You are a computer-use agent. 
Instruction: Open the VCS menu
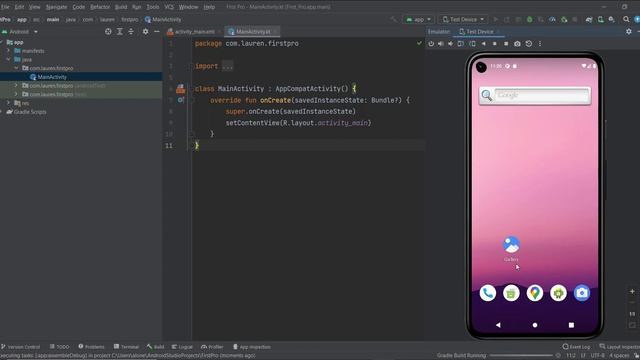tap(169, 7)
